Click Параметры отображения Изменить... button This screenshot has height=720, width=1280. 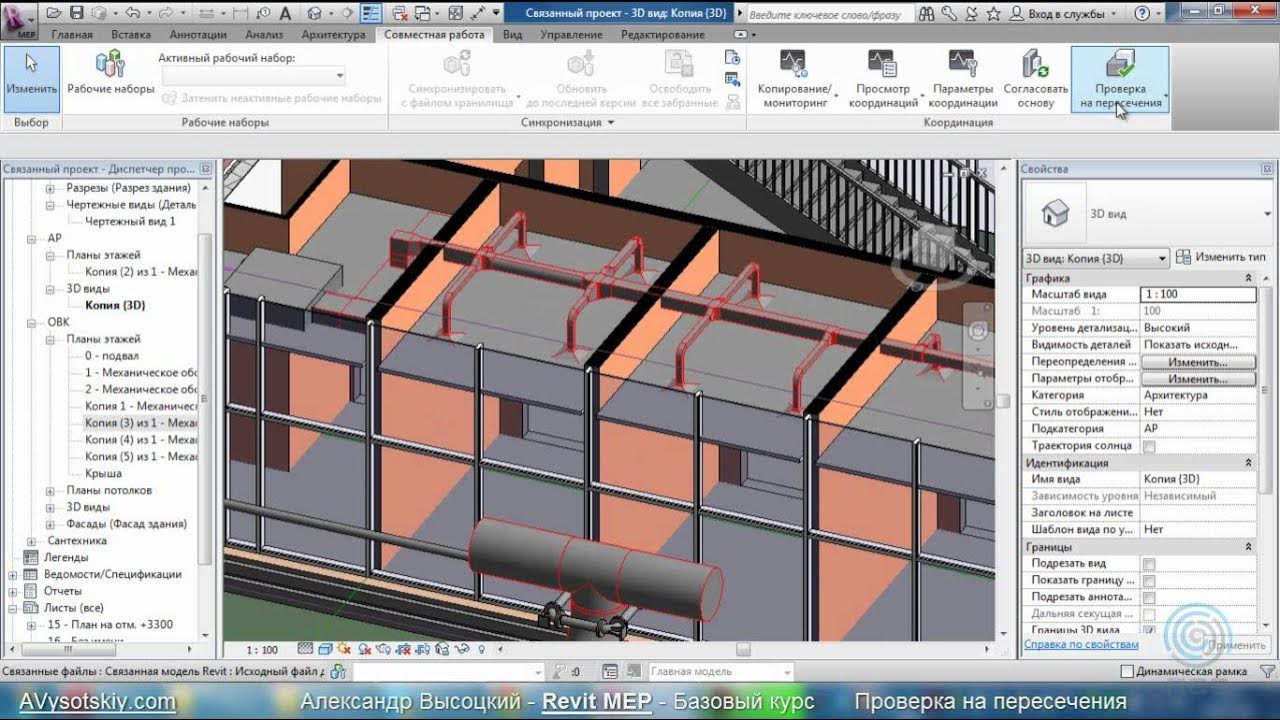(1198, 379)
